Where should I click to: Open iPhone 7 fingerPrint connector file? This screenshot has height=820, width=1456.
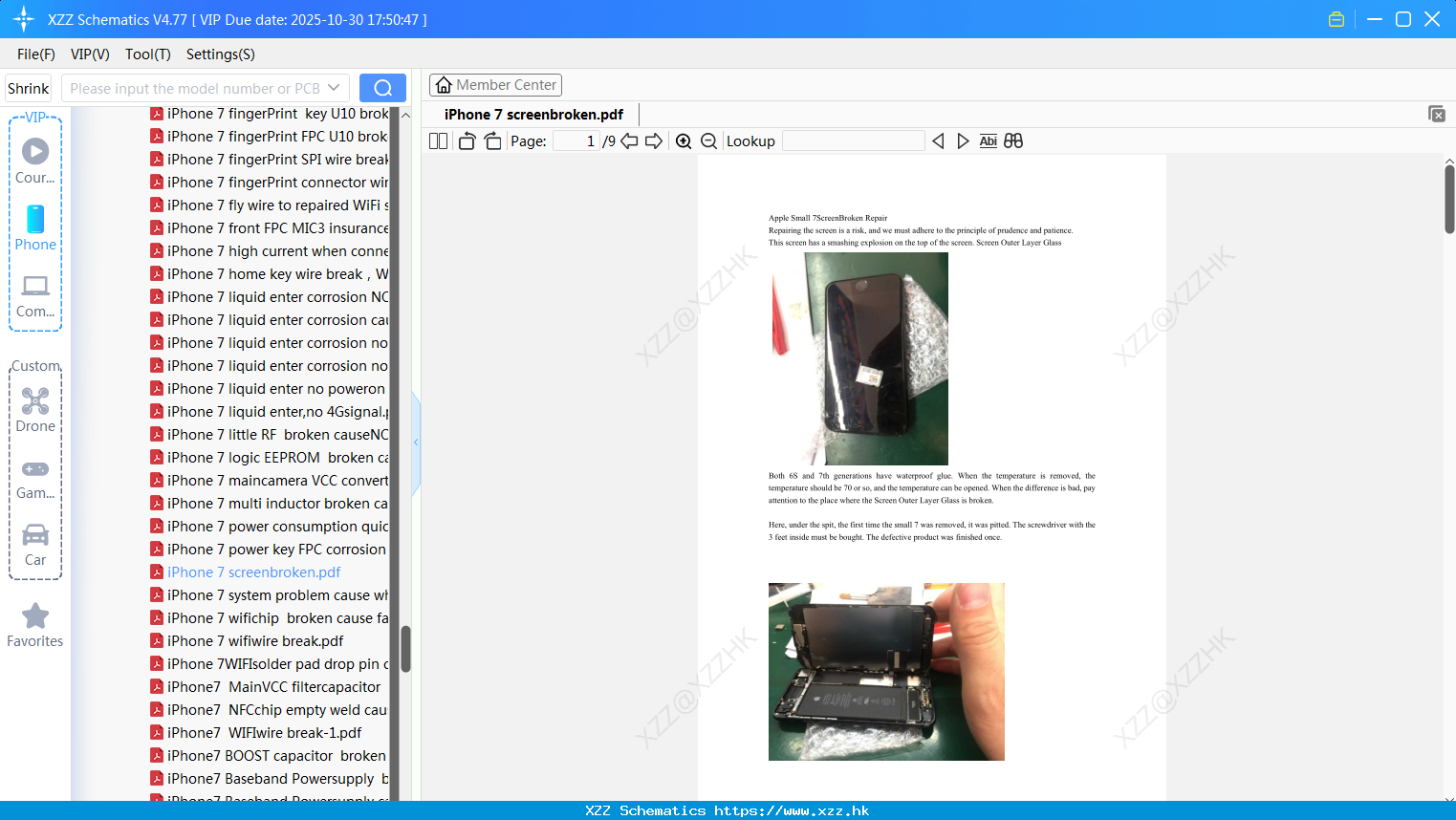(x=270, y=183)
